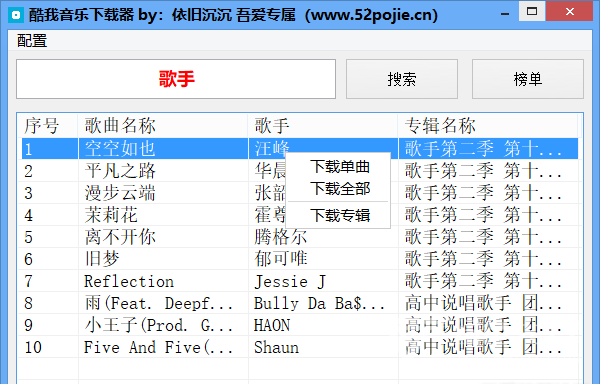This screenshot has height=384, width=600.
Task: Select song Five And Five(...
Action: click(x=159, y=347)
